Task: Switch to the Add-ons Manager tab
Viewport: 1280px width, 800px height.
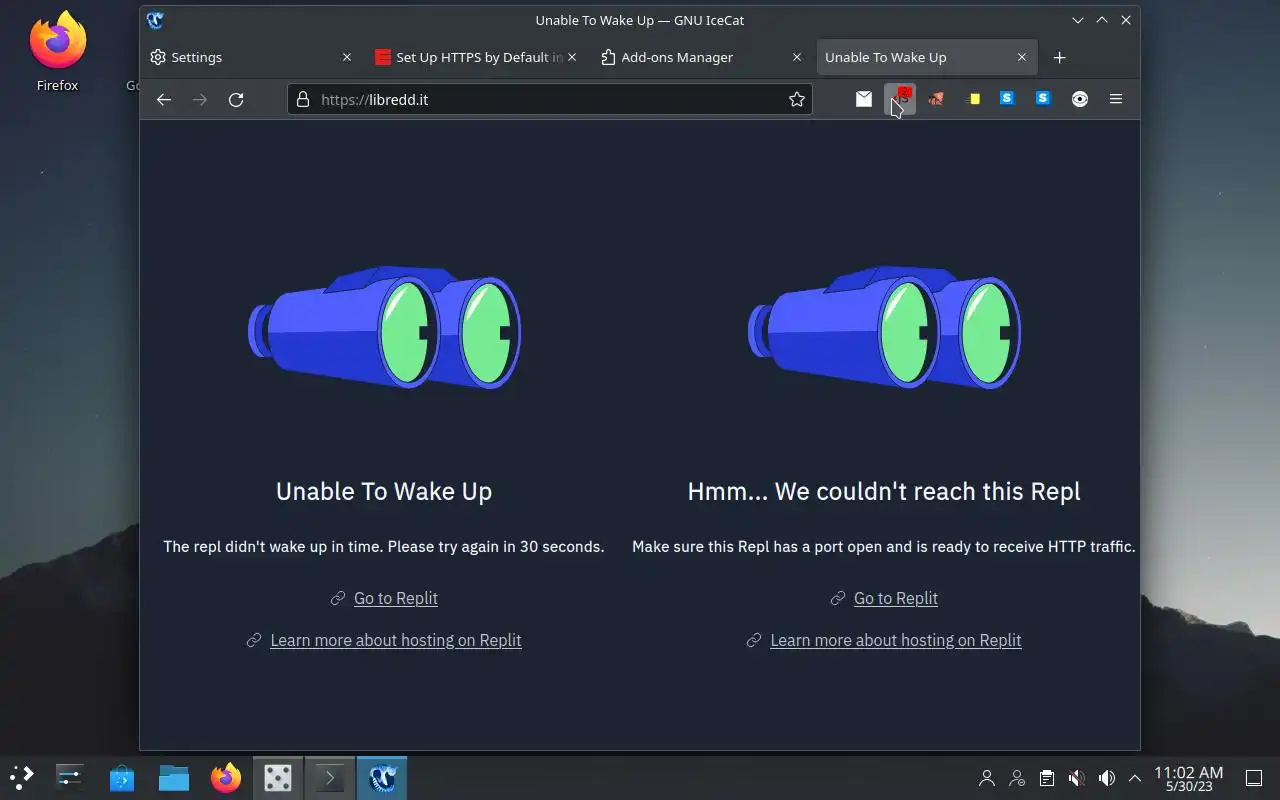Action: pos(701,57)
